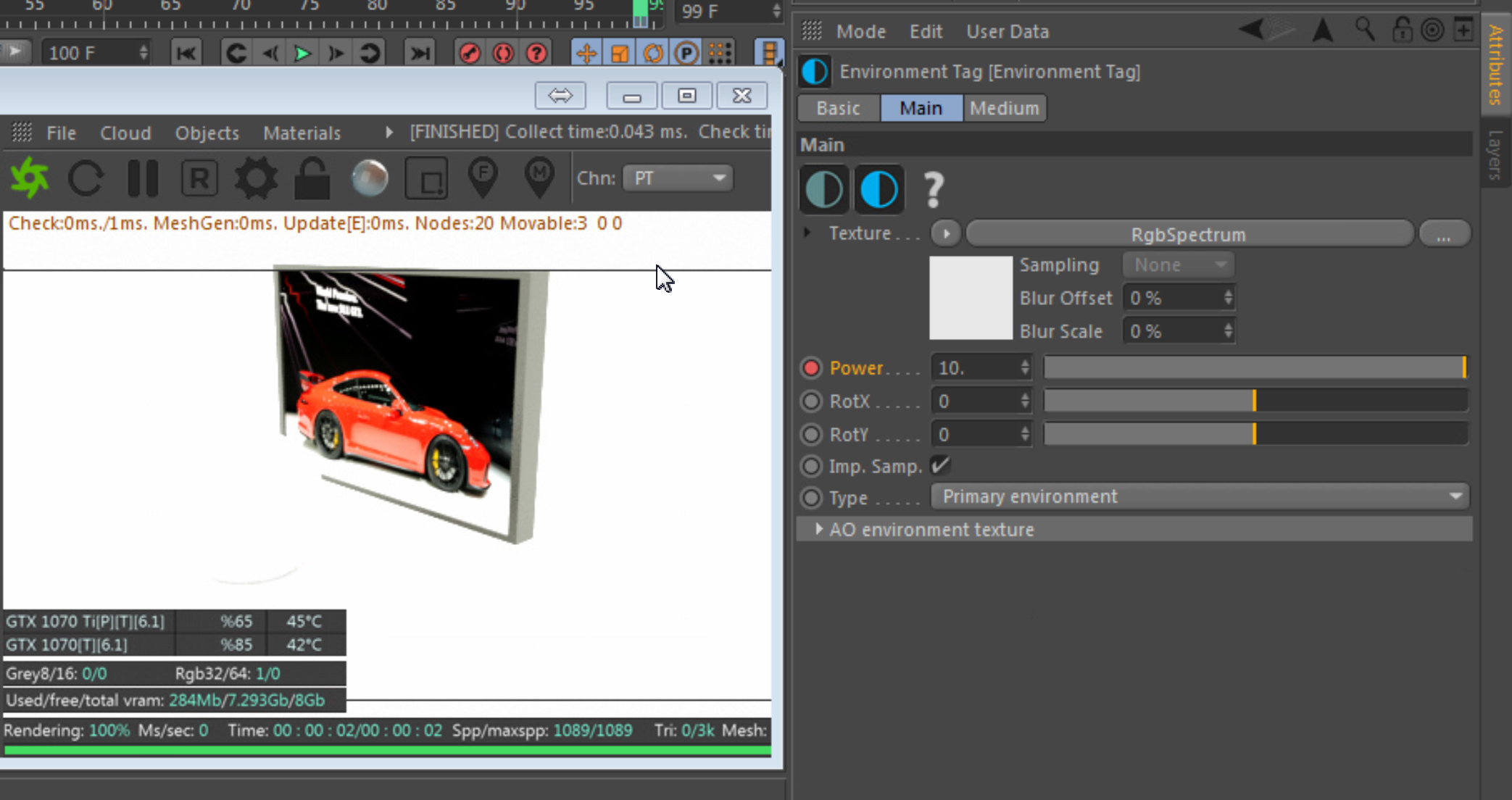Open the Chn PT channel dropdown

tap(678, 178)
